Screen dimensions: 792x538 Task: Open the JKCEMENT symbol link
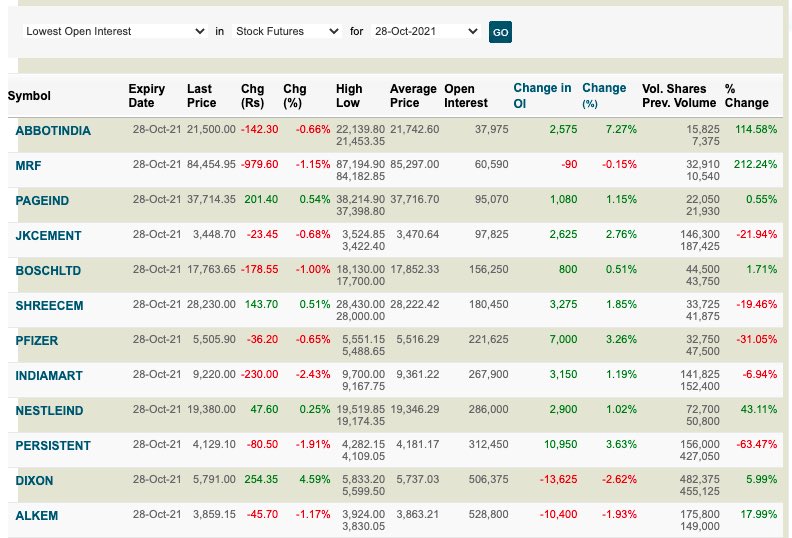coord(48,236)
